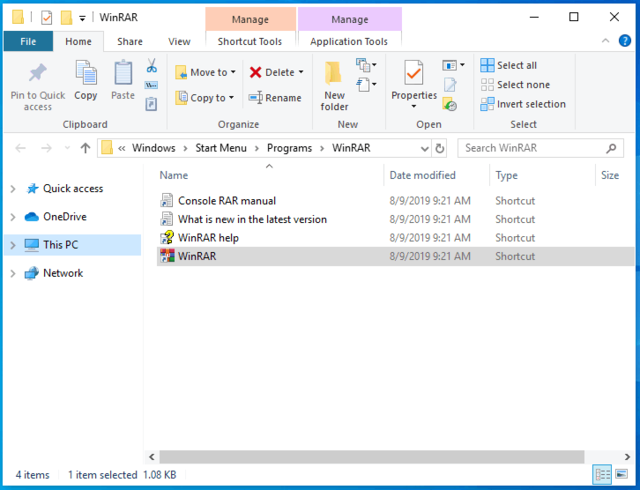Click the New folder quick access toolbar icon

[x=66, y=18]
